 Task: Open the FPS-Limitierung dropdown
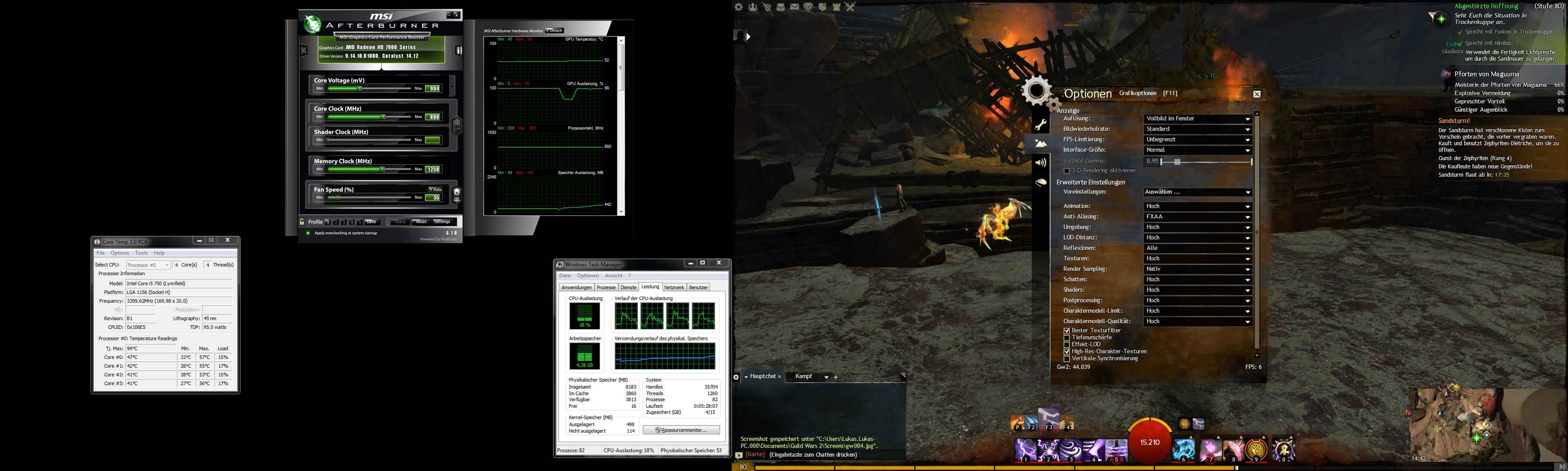coord(1197,140)
